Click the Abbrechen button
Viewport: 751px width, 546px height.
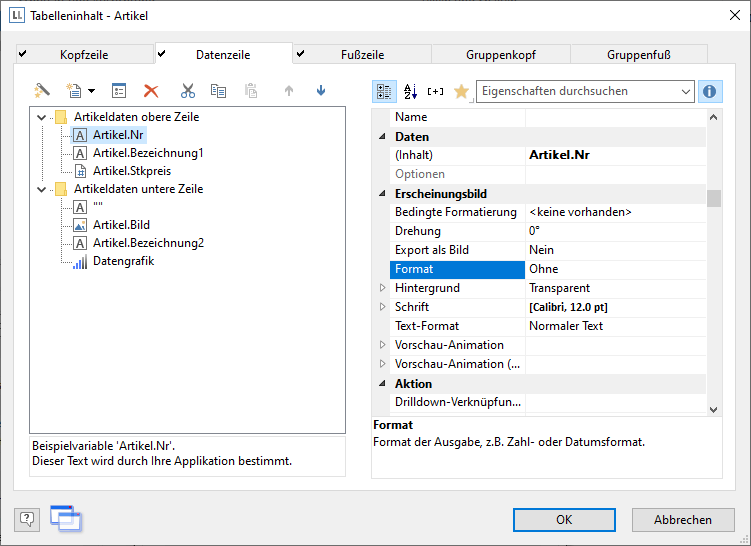click(x=683, y=519)
